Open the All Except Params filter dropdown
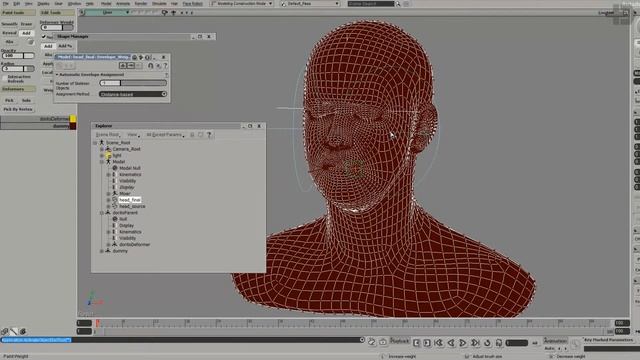The image size is (640, 360). [x=165, y=135]
